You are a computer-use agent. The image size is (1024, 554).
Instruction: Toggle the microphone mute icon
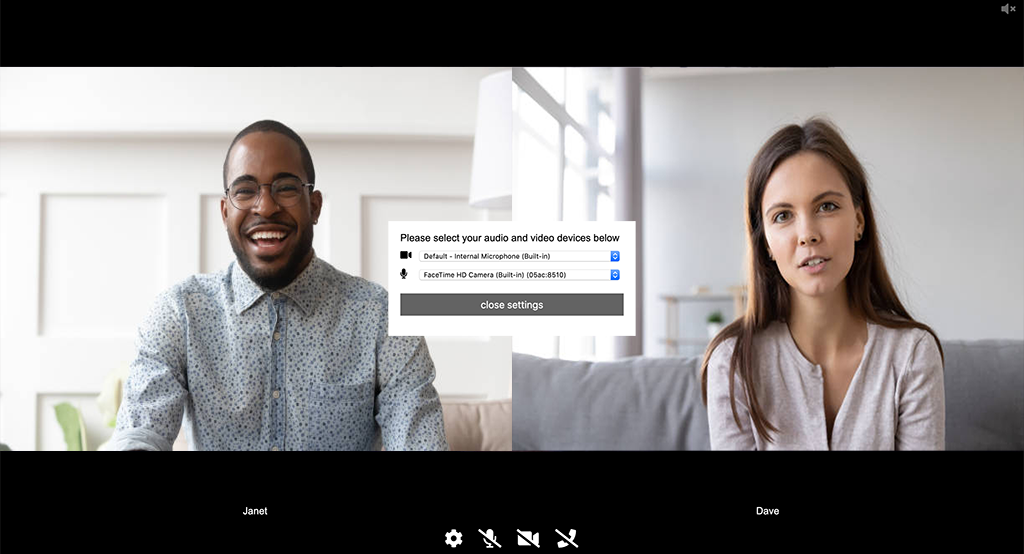coord(490,538)
